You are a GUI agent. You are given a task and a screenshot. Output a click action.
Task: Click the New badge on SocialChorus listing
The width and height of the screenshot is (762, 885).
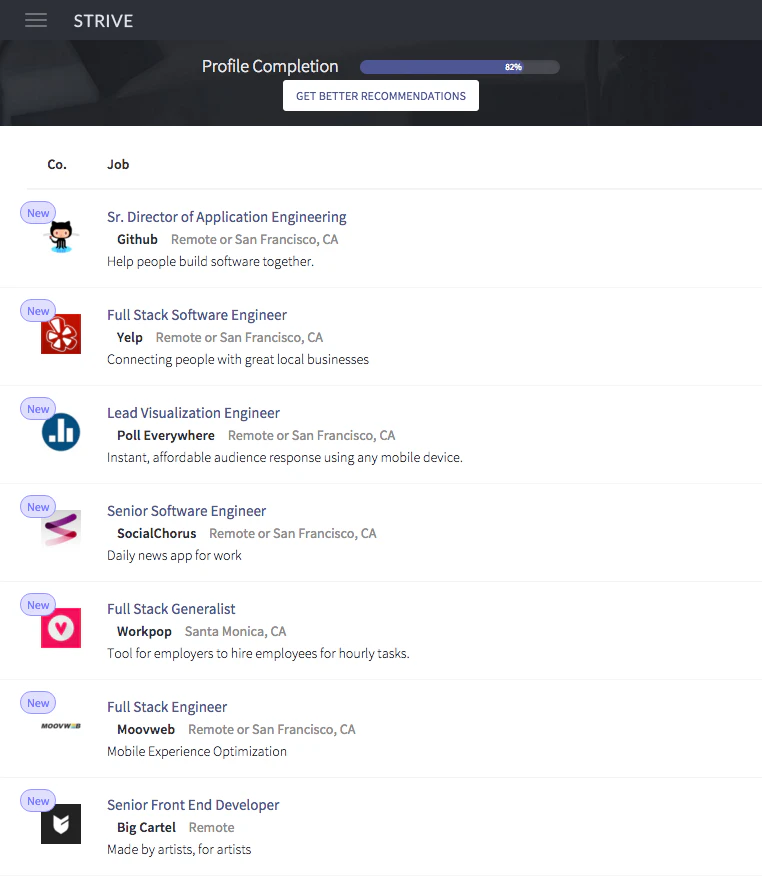38,507
